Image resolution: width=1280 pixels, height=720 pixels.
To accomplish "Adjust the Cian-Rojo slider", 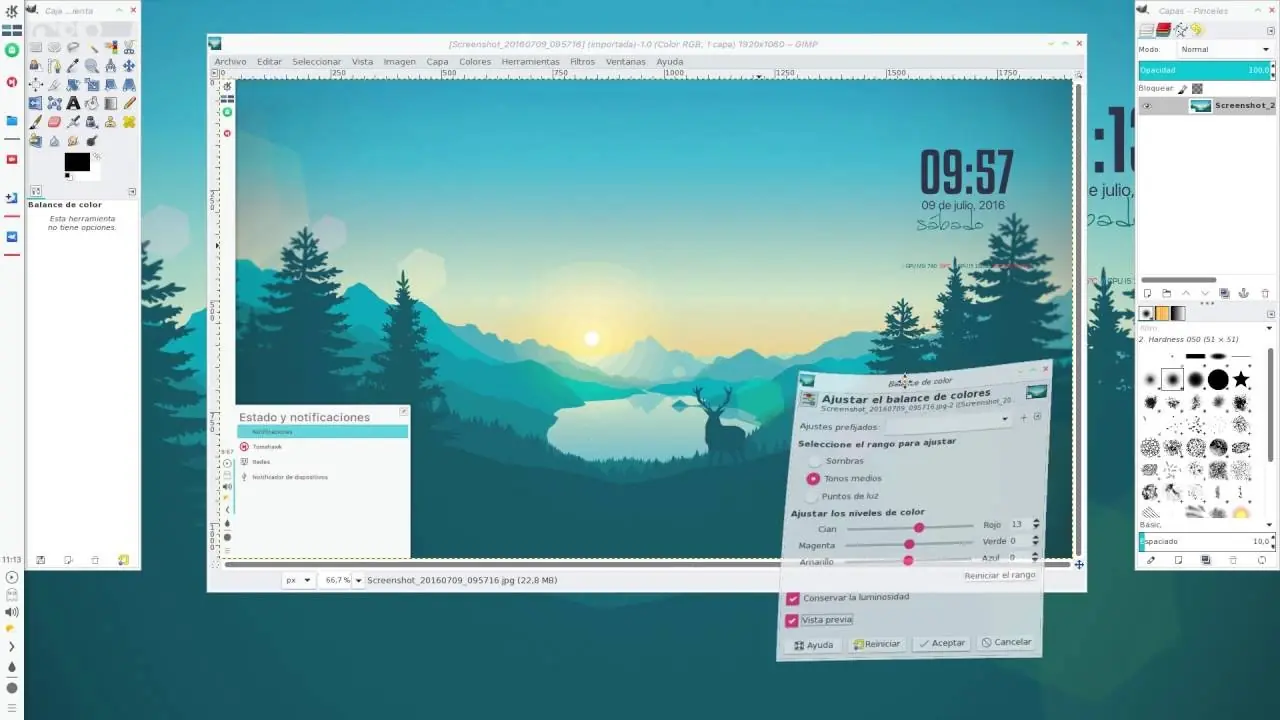I will [x=910, y=527].
